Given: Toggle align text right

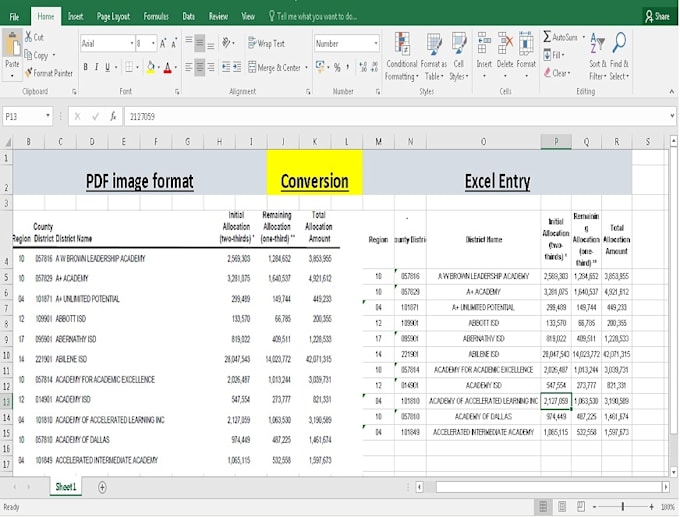Looking at the screenshot, I should tap(210, 67).
